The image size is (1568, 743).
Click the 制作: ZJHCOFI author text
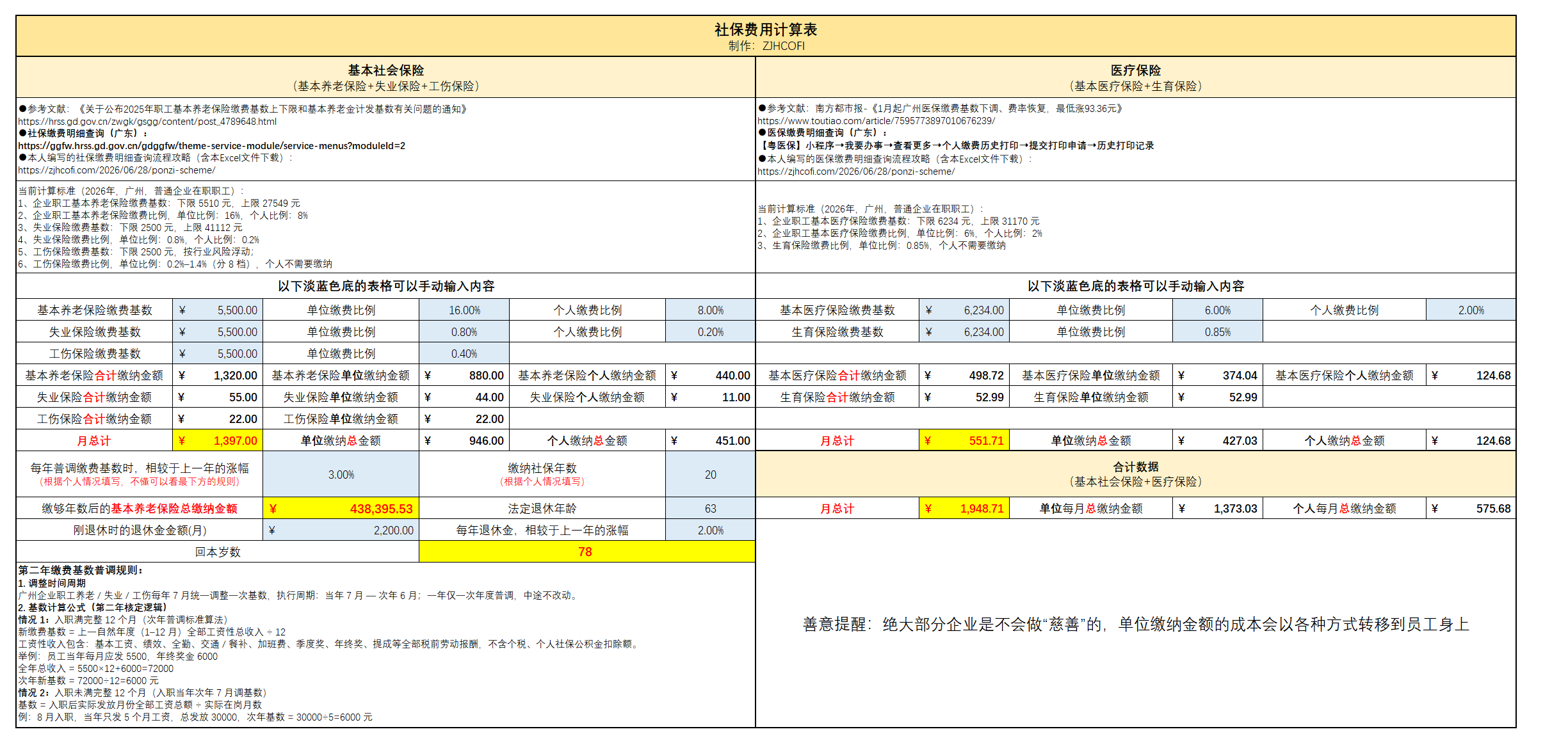pyautogui.click(x=766, y=46)
